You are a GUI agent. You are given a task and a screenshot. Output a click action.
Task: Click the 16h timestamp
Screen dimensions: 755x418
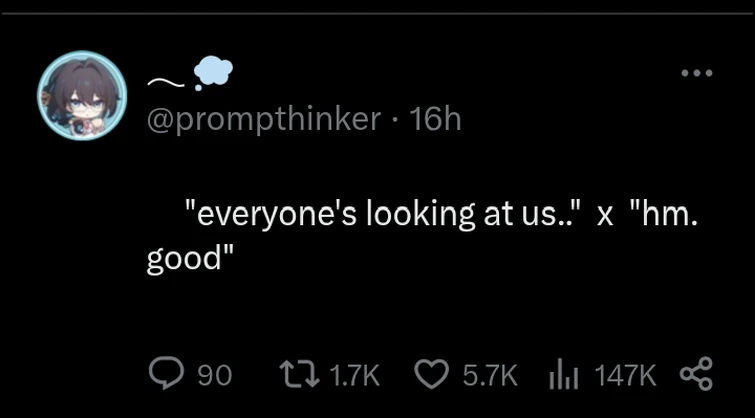(436, 120)
